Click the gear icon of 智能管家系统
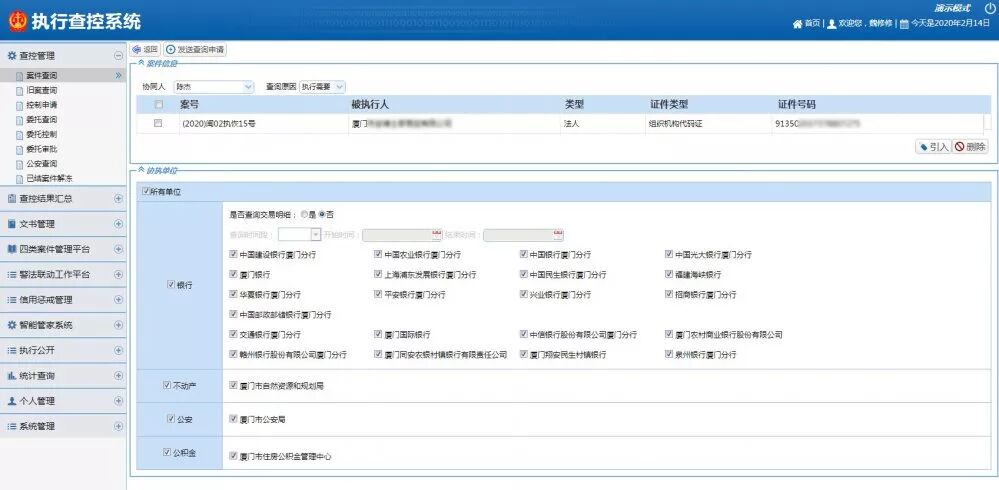 coord(11,325)
